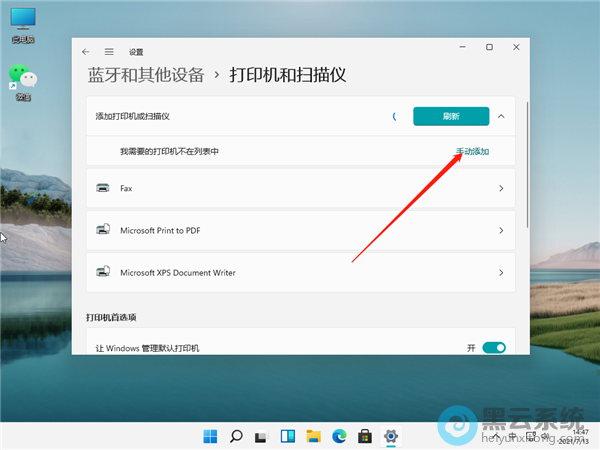Screen dimensions: 600x450
Task: Click the Settings gear in taskbar
Action: [x=391, y=436]
